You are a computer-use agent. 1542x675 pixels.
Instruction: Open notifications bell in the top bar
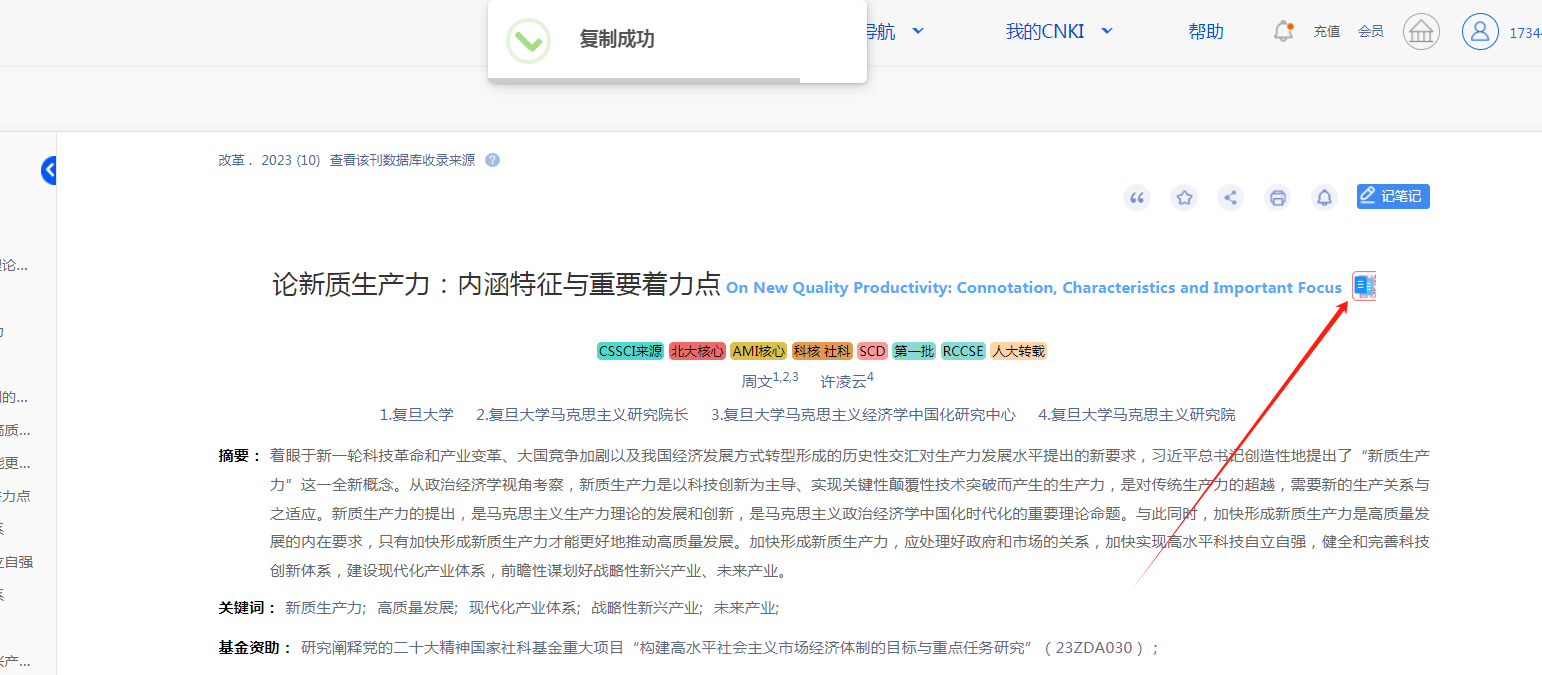1283,31
